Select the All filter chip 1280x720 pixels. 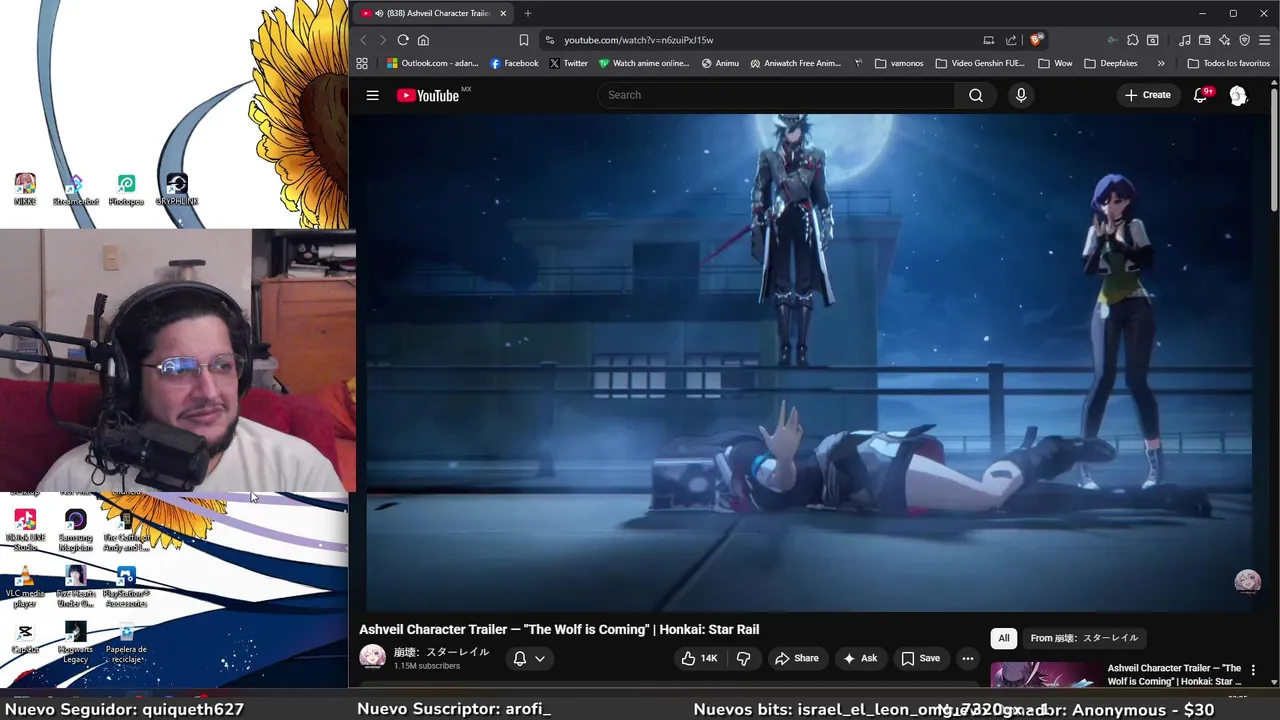1003,638
